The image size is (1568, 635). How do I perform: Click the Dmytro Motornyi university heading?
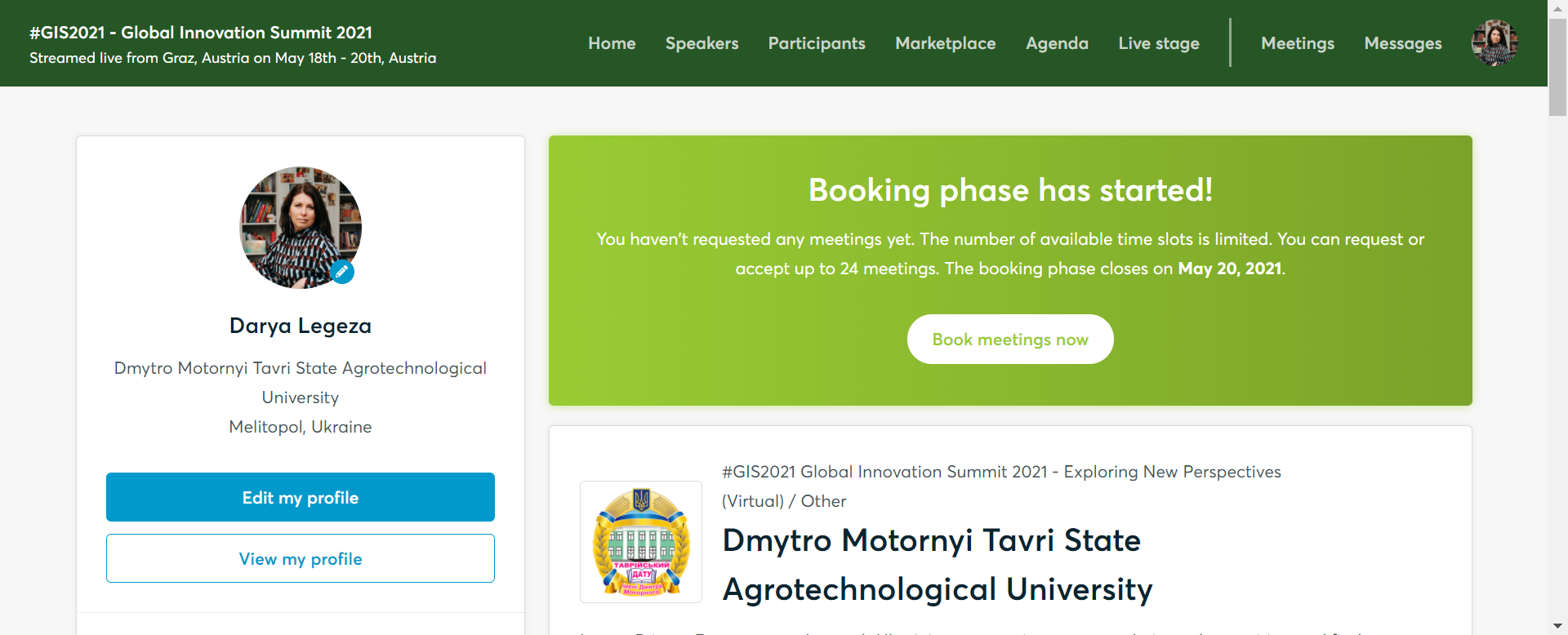[937, 565]
